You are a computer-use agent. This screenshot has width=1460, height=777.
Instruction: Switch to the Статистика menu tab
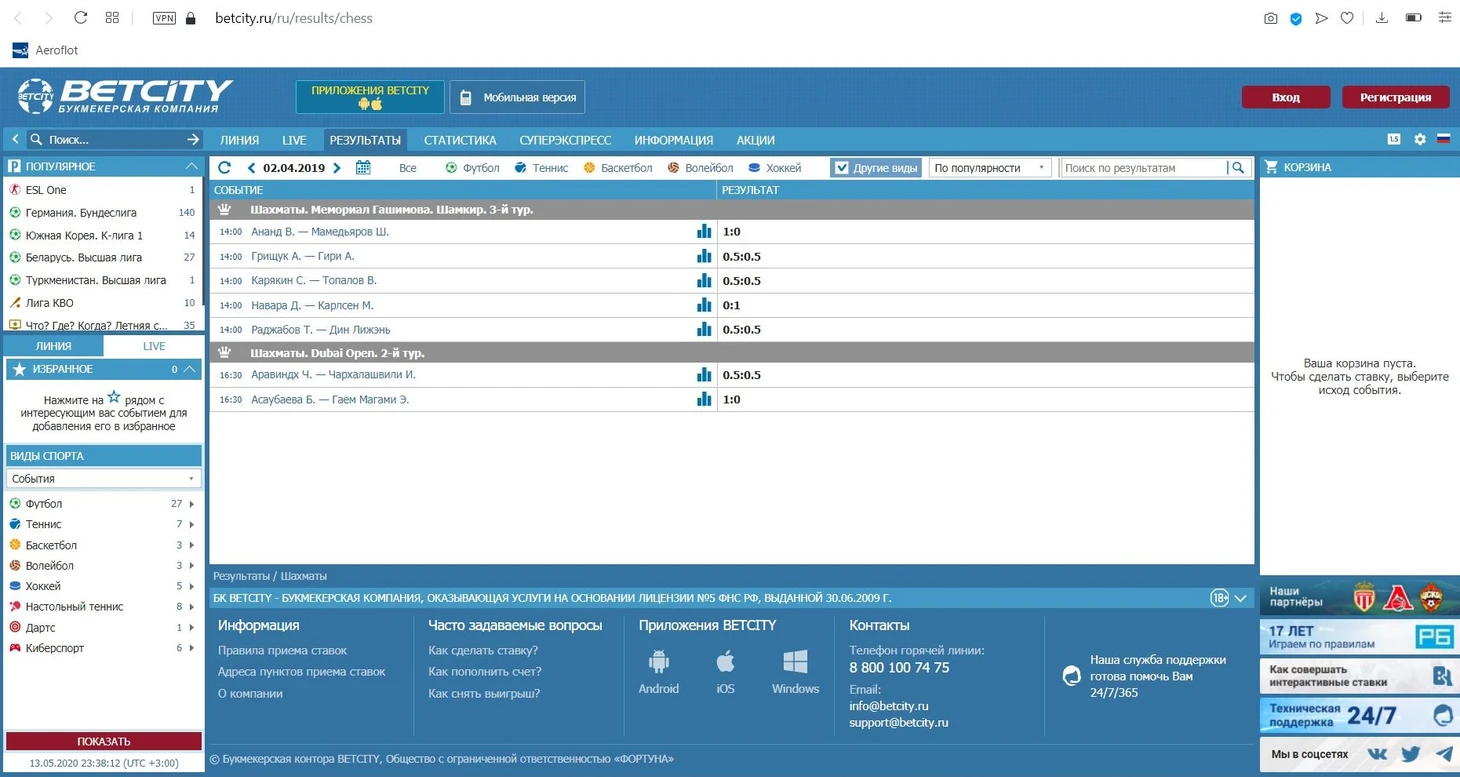460,140
